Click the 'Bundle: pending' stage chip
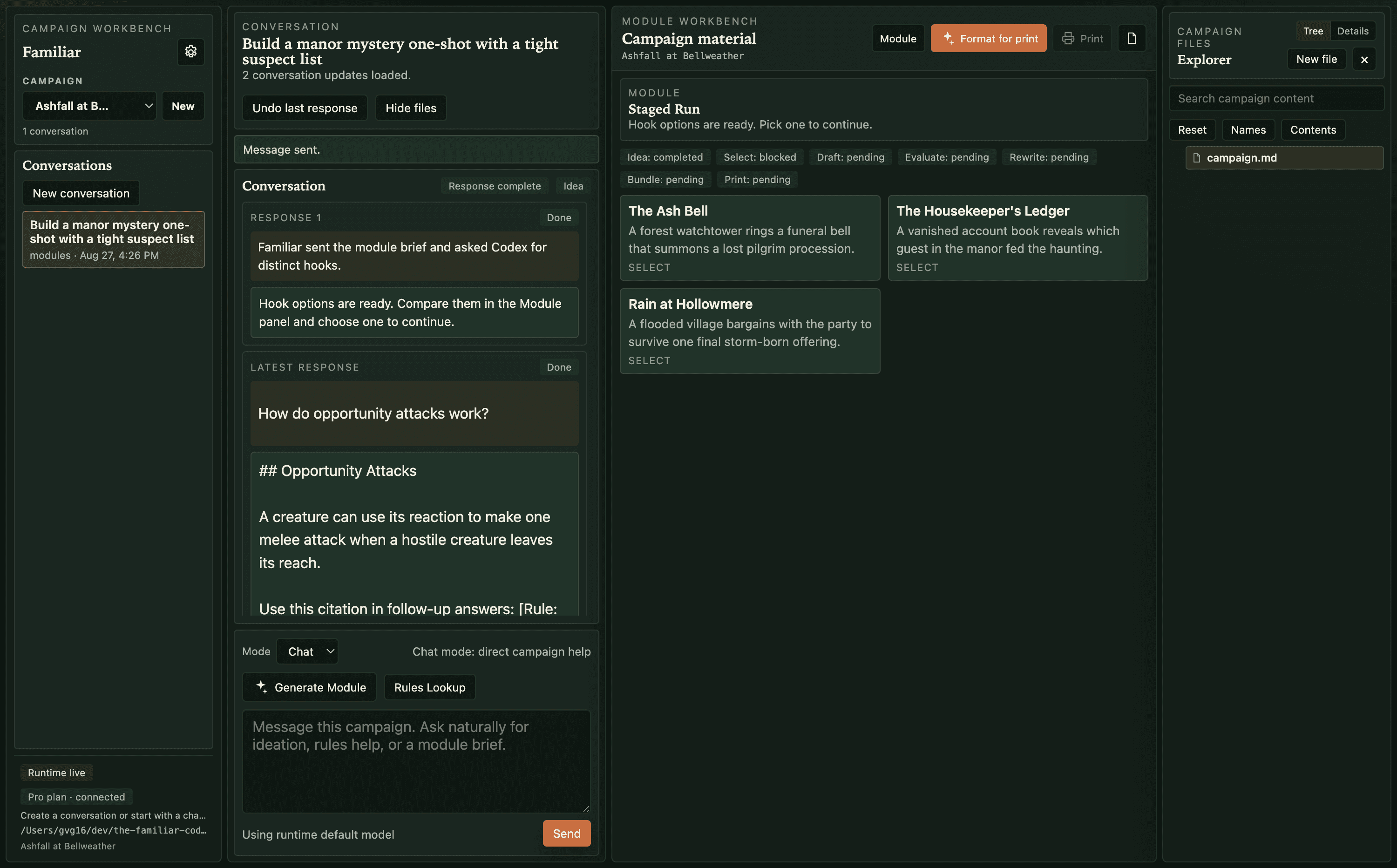Image resolution: width=1397 pixels, height=868 pixels. [665, 180]
